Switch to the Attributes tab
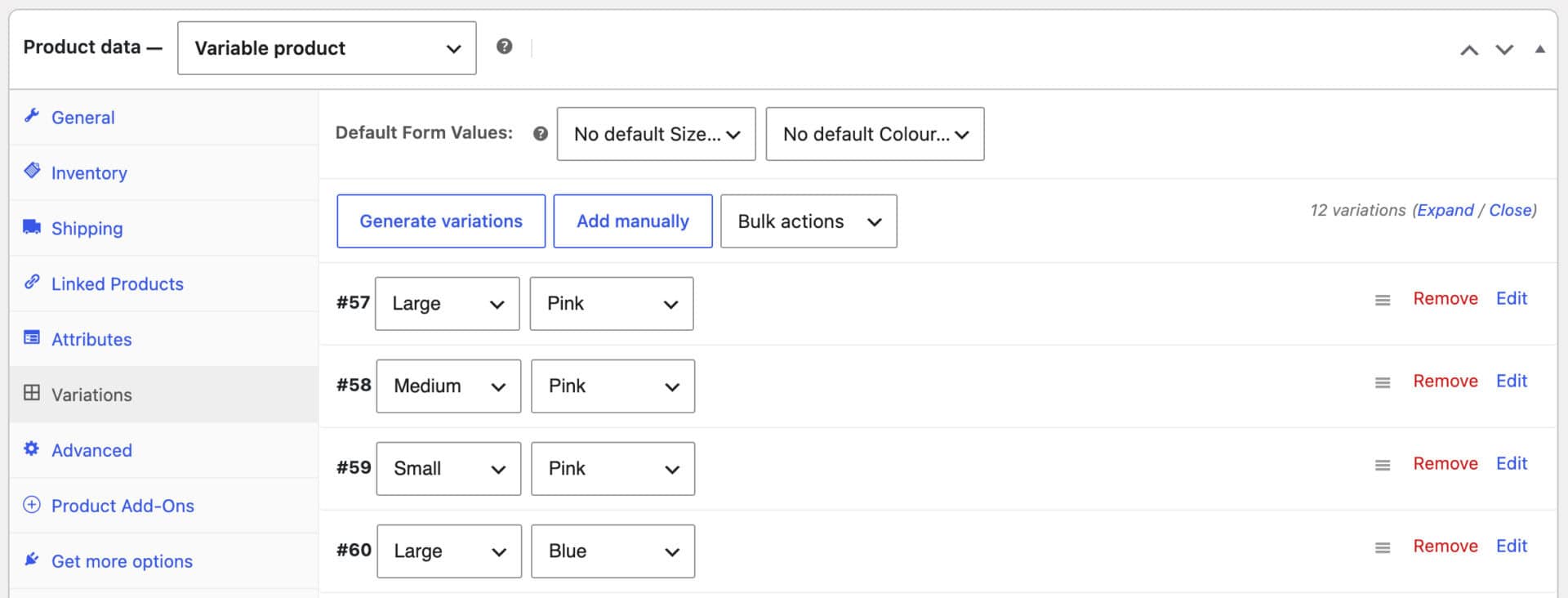This screenshot has width=1568, height=598. 163,340
